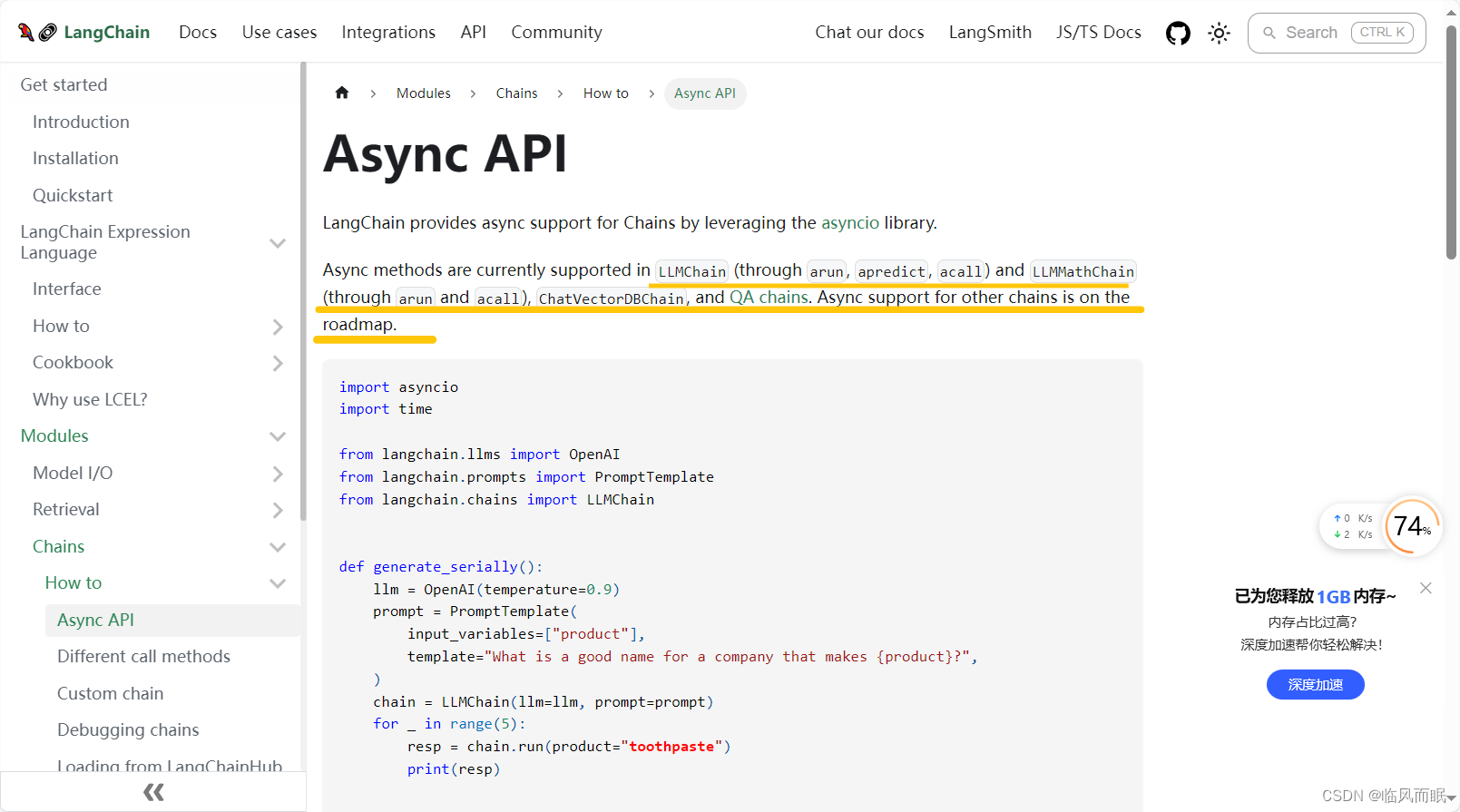Click Chains breadcrumb

click(516, 93)
